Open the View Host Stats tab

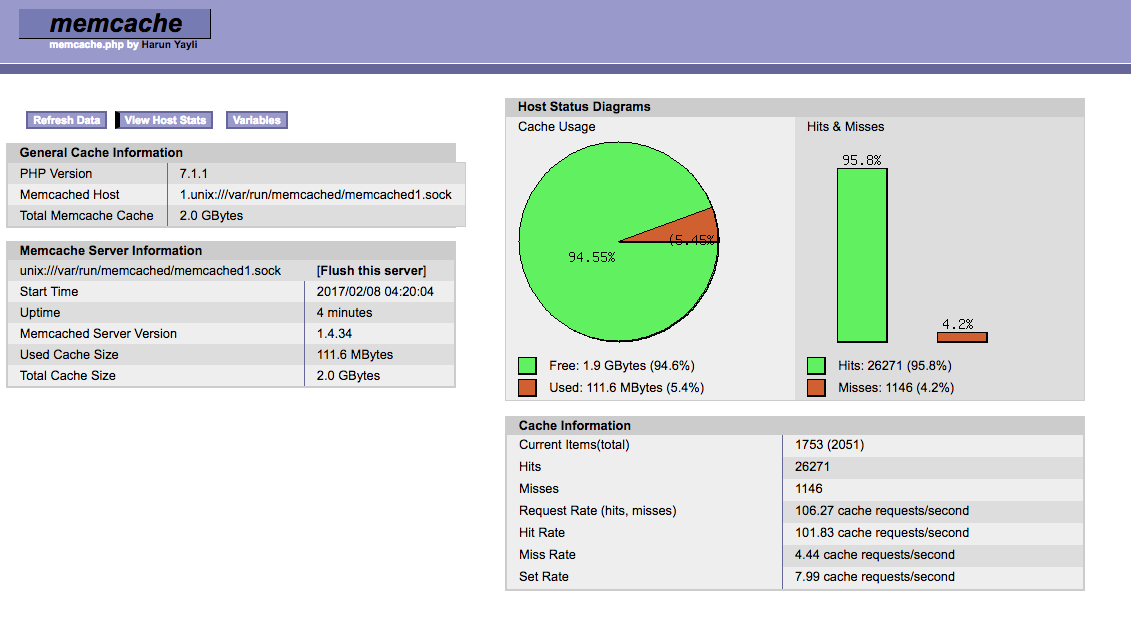[165, 120]
